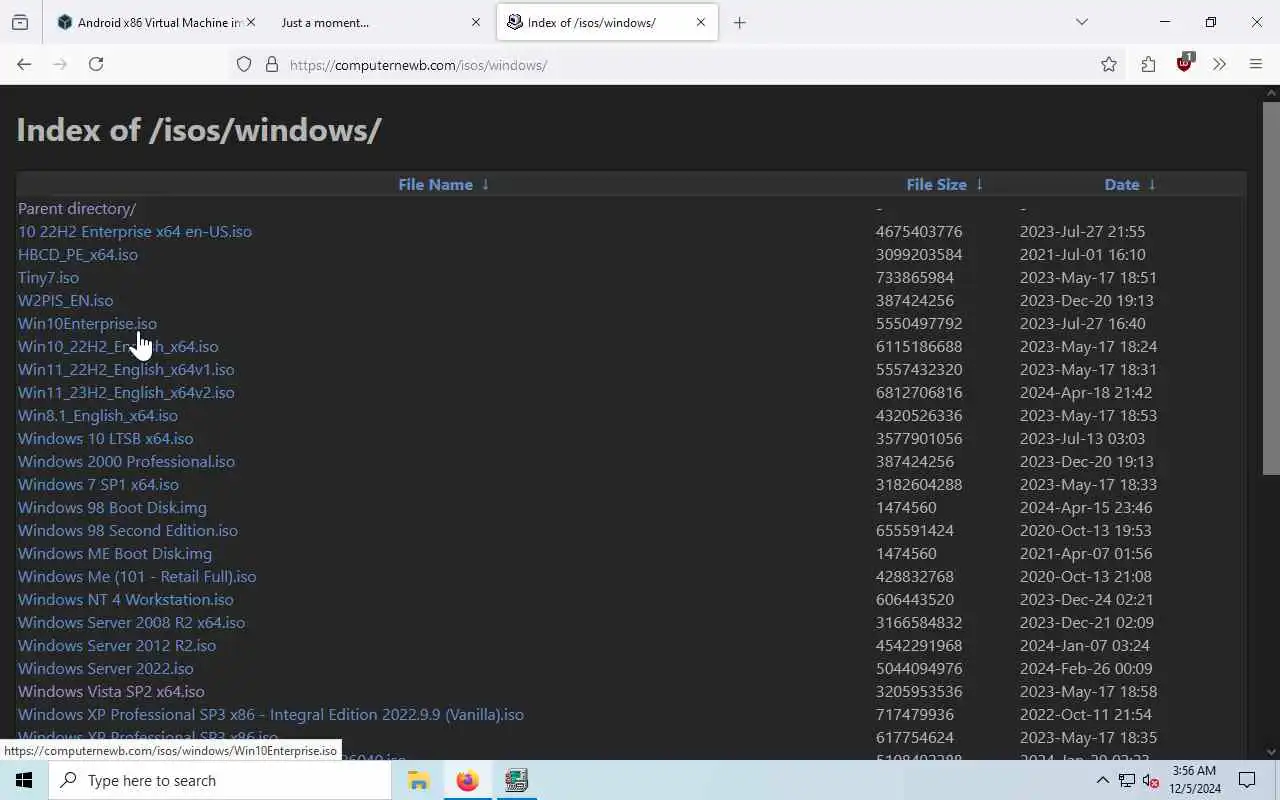1280x800 pixels.
Task: Select the Index of /isos/windows/ tab
Action: pyautogui.click(x=607, y=22)
